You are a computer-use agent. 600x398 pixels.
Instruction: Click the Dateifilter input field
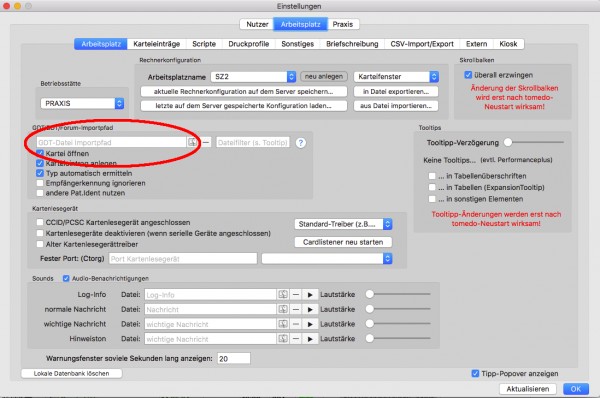253,142
